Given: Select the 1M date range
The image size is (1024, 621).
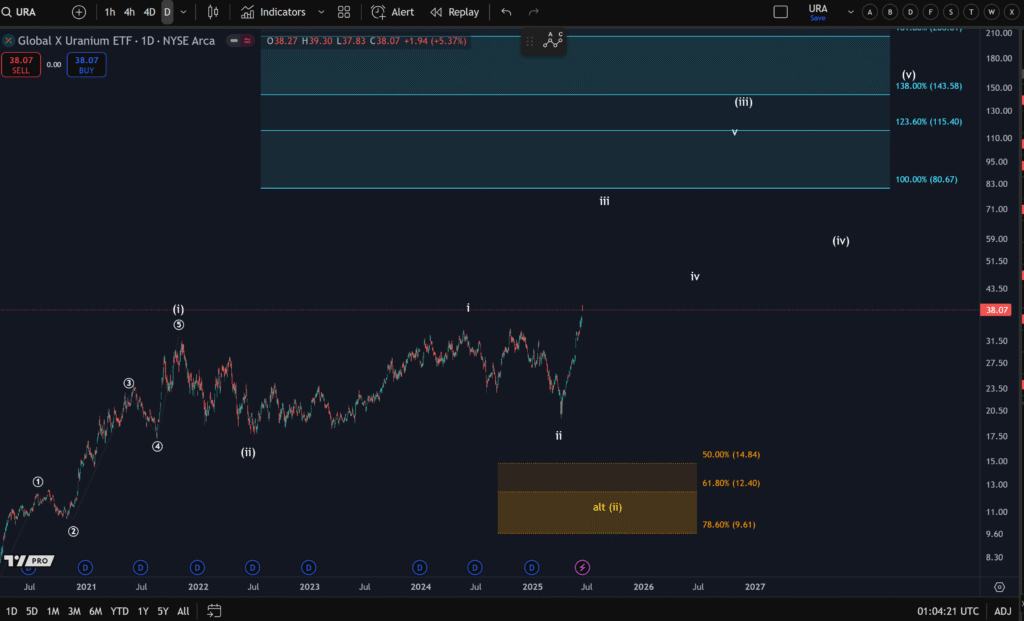Looking at the screenshot, I should [53, 611].
